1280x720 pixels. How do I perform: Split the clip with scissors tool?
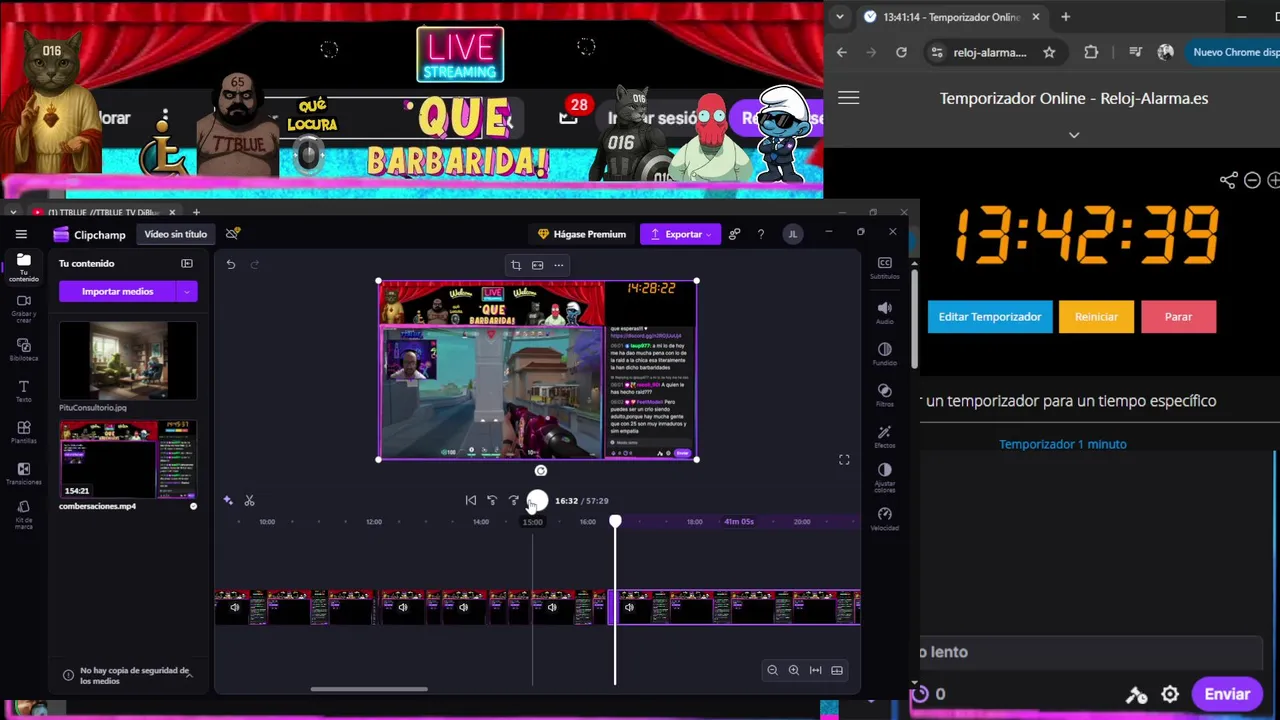pyautogui.click(x=250, y=500)
